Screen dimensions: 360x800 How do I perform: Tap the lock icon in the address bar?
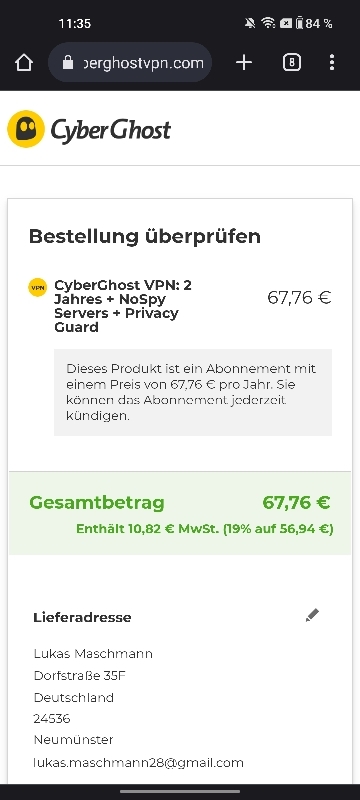coord(68,63)
